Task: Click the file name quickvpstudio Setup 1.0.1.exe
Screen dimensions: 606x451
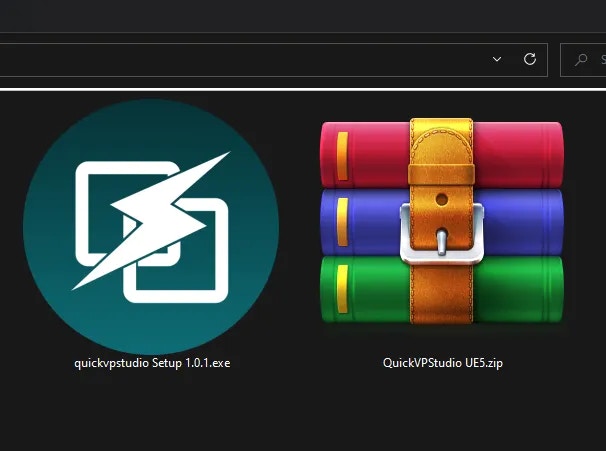Action: (x=152, y=363)
